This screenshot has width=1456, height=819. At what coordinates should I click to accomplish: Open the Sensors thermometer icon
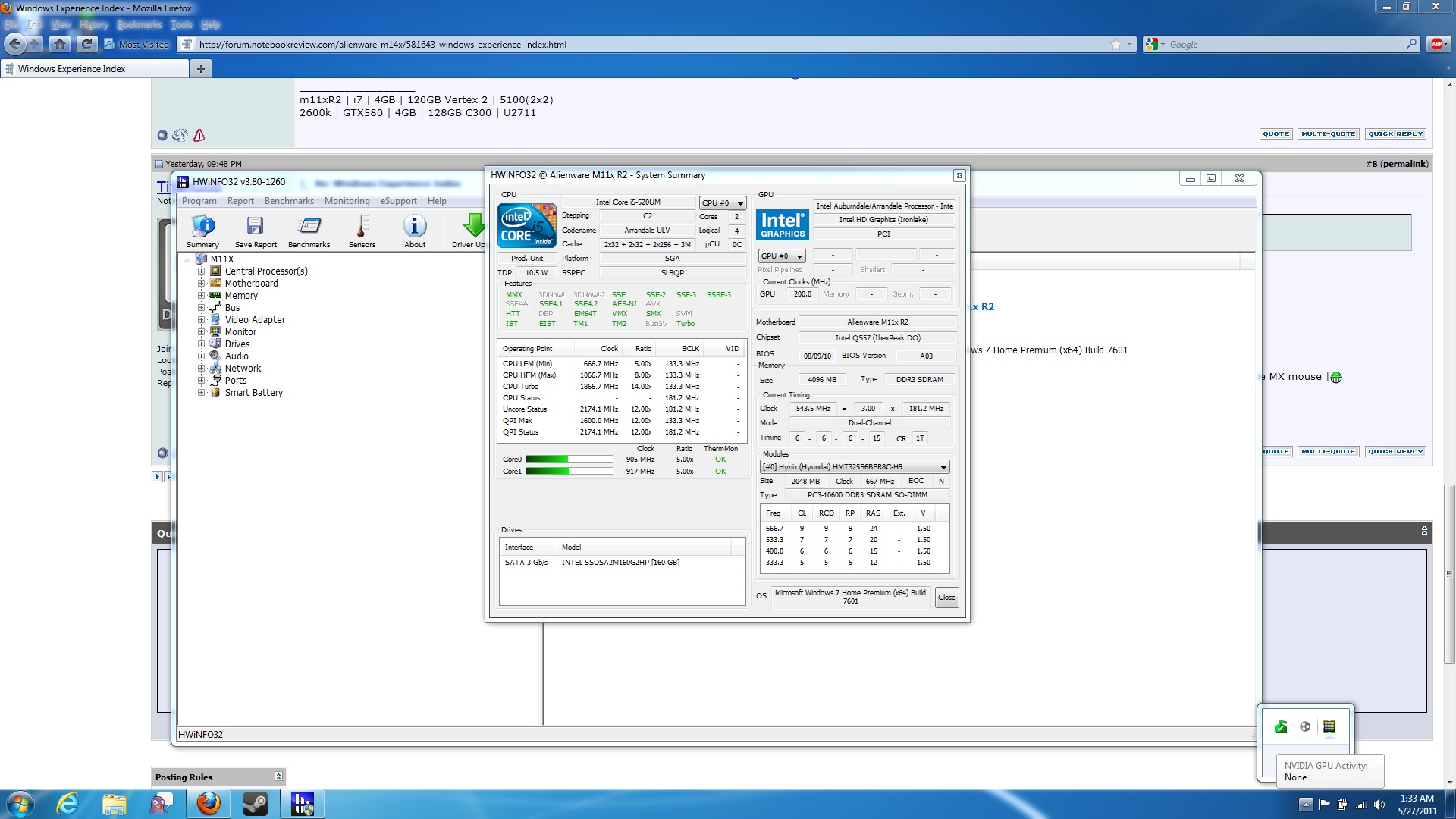click(x=362, y=231)
